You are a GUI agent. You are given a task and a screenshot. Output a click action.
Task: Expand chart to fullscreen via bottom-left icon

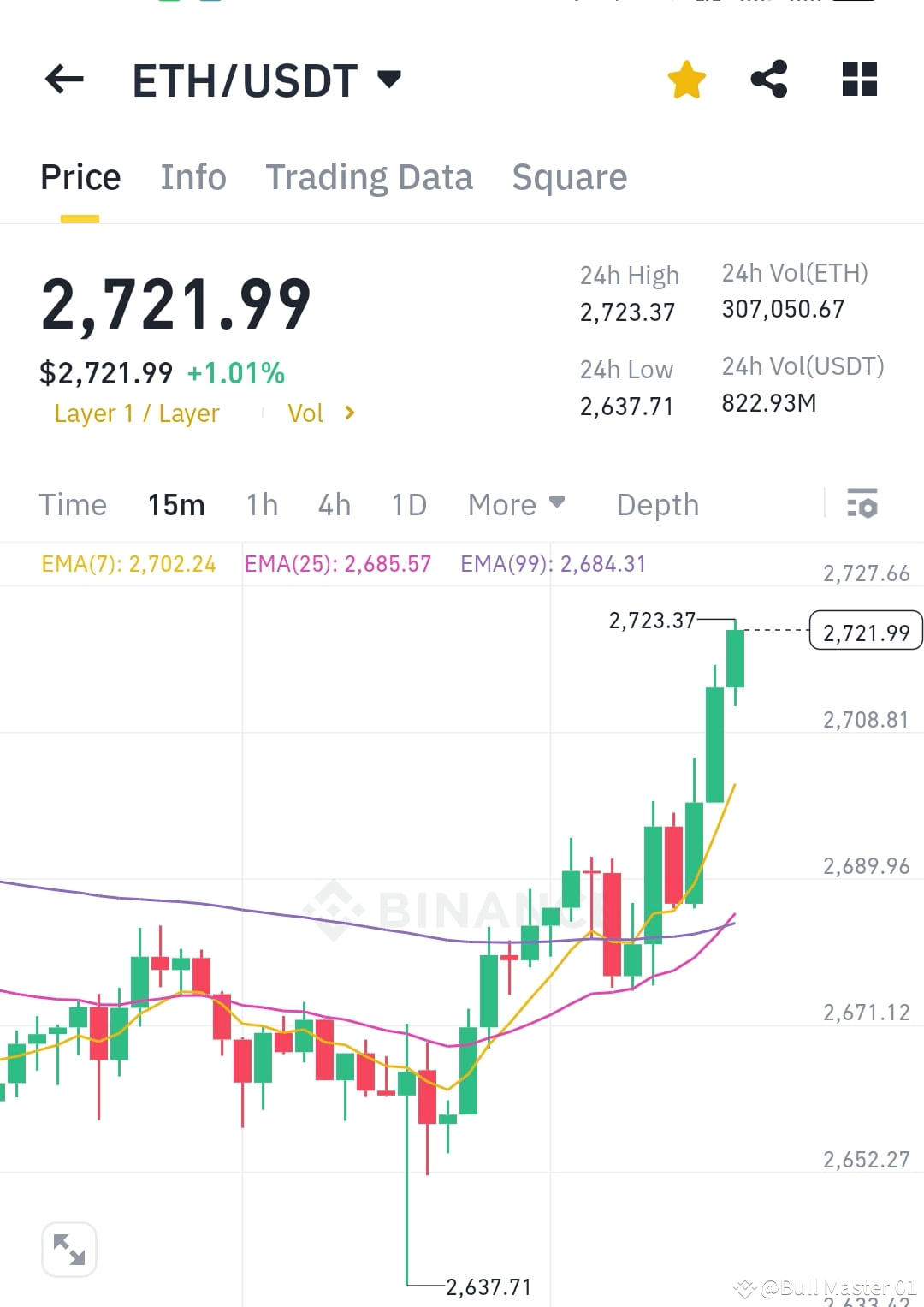pos(68,1249)
